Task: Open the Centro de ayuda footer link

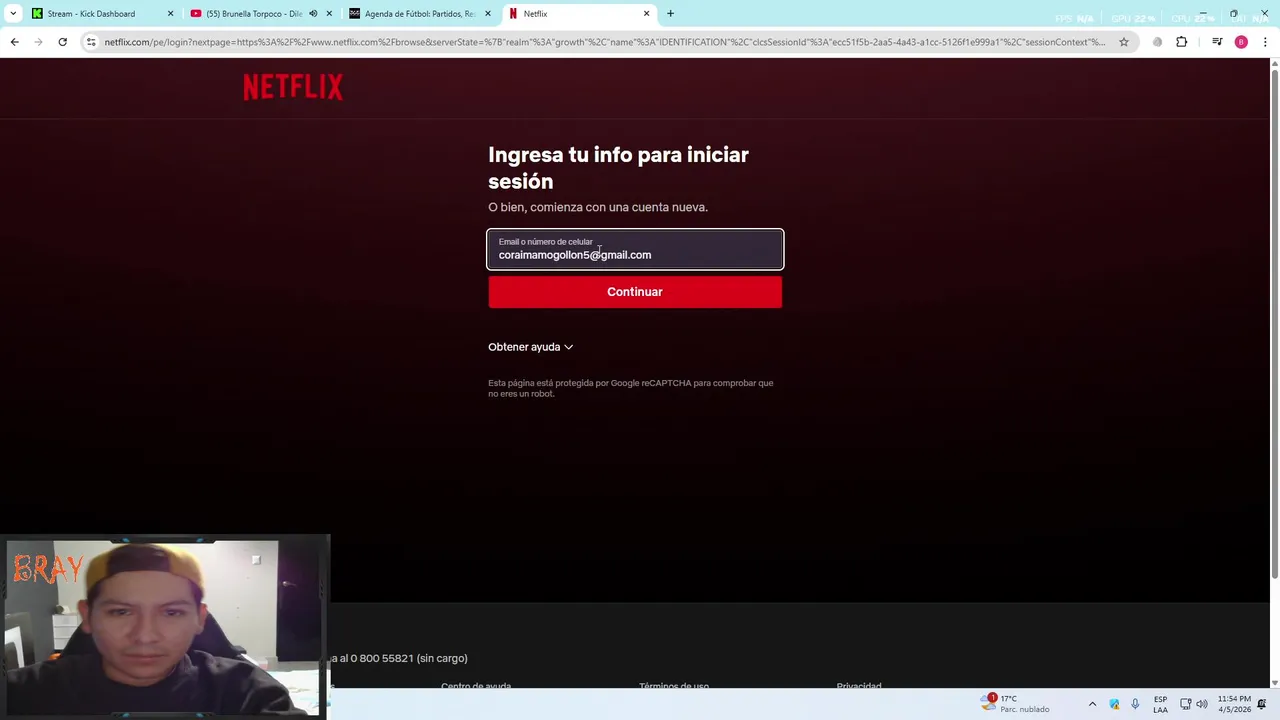Action: coord(476,686)
